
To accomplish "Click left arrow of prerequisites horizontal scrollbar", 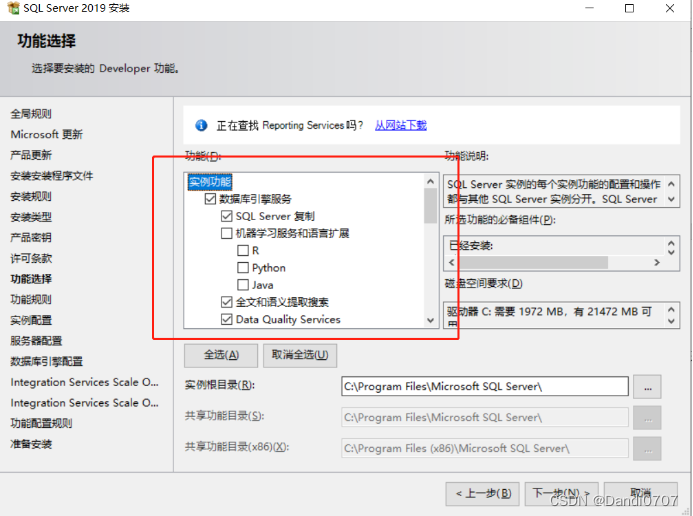I will [451, 262].
